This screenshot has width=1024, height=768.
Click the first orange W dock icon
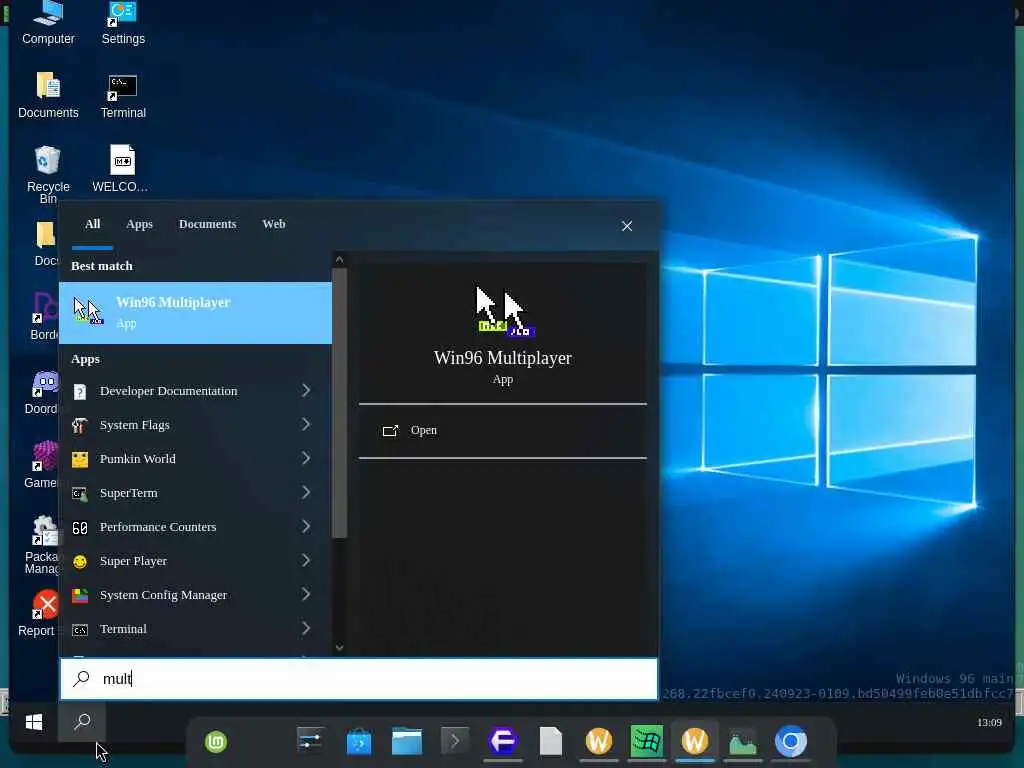(x=599, y=741)
